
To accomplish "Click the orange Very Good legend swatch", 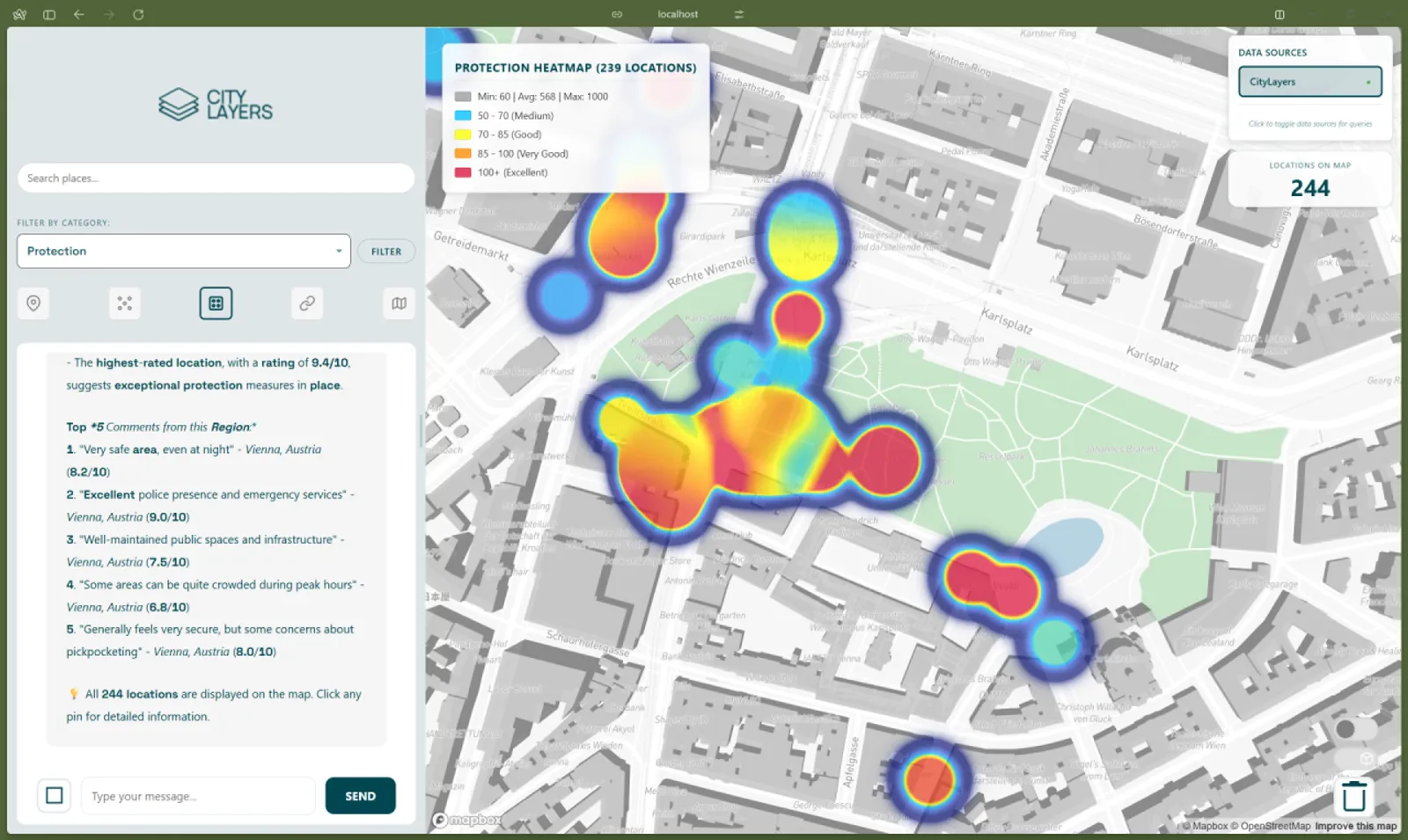I will tap(463, 153).
